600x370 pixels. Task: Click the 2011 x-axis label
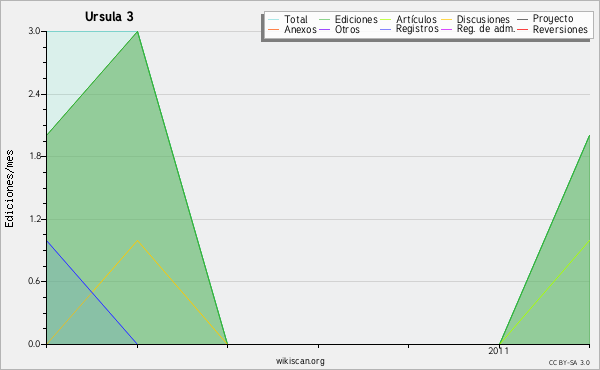point(499,351)
